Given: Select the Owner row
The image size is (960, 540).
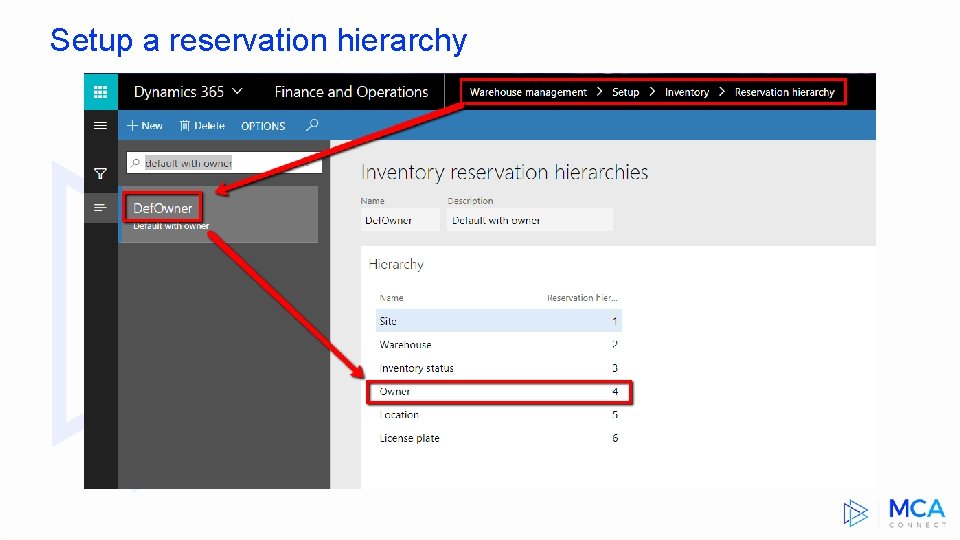Looking at the screenshot, I should click(498, 392).
